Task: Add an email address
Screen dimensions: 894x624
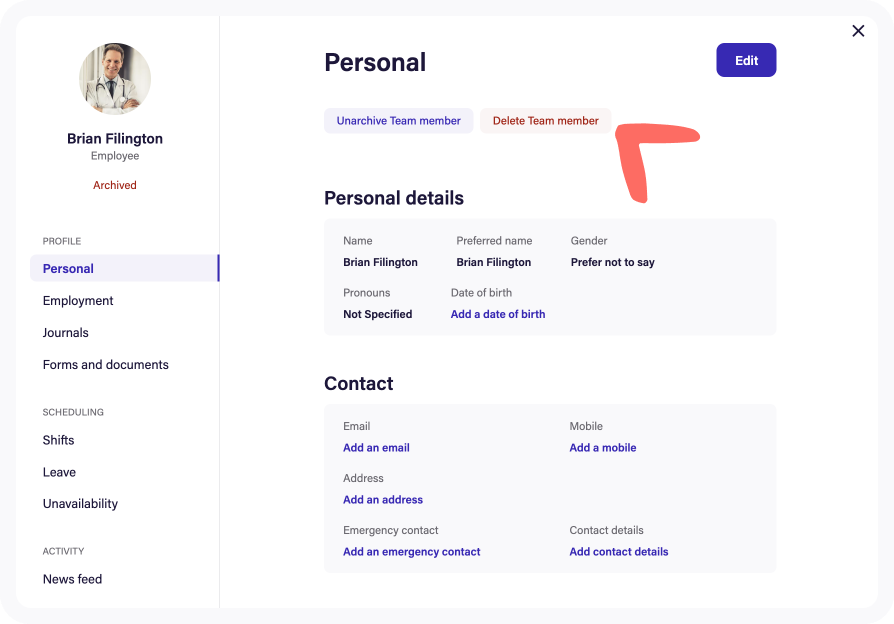Action: pos(376,447)
